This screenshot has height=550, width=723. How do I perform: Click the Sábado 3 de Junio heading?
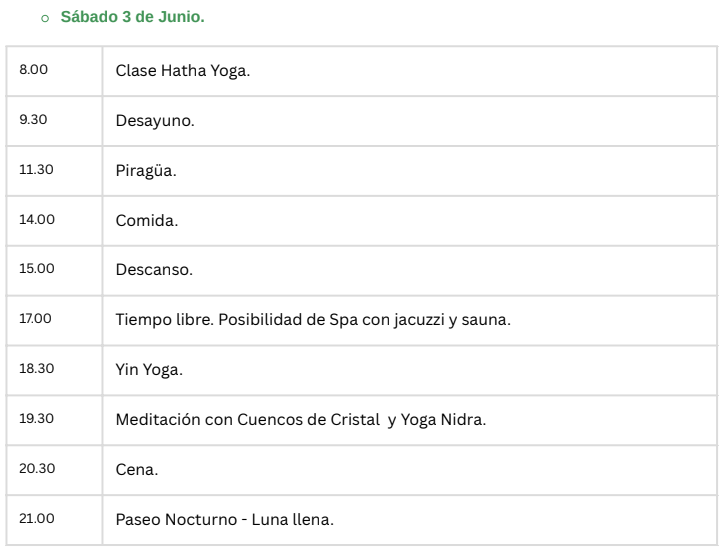132,17
